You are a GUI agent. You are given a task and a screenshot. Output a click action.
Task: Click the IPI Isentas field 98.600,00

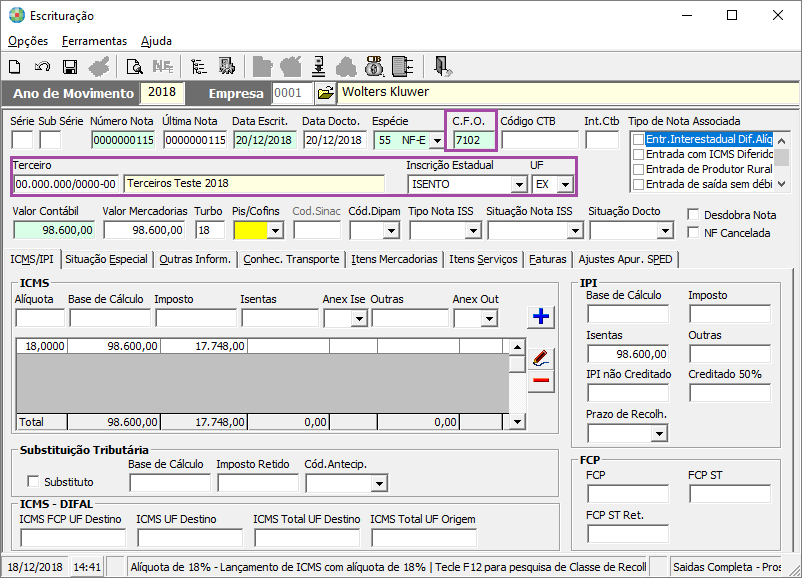tap(628, 354)
